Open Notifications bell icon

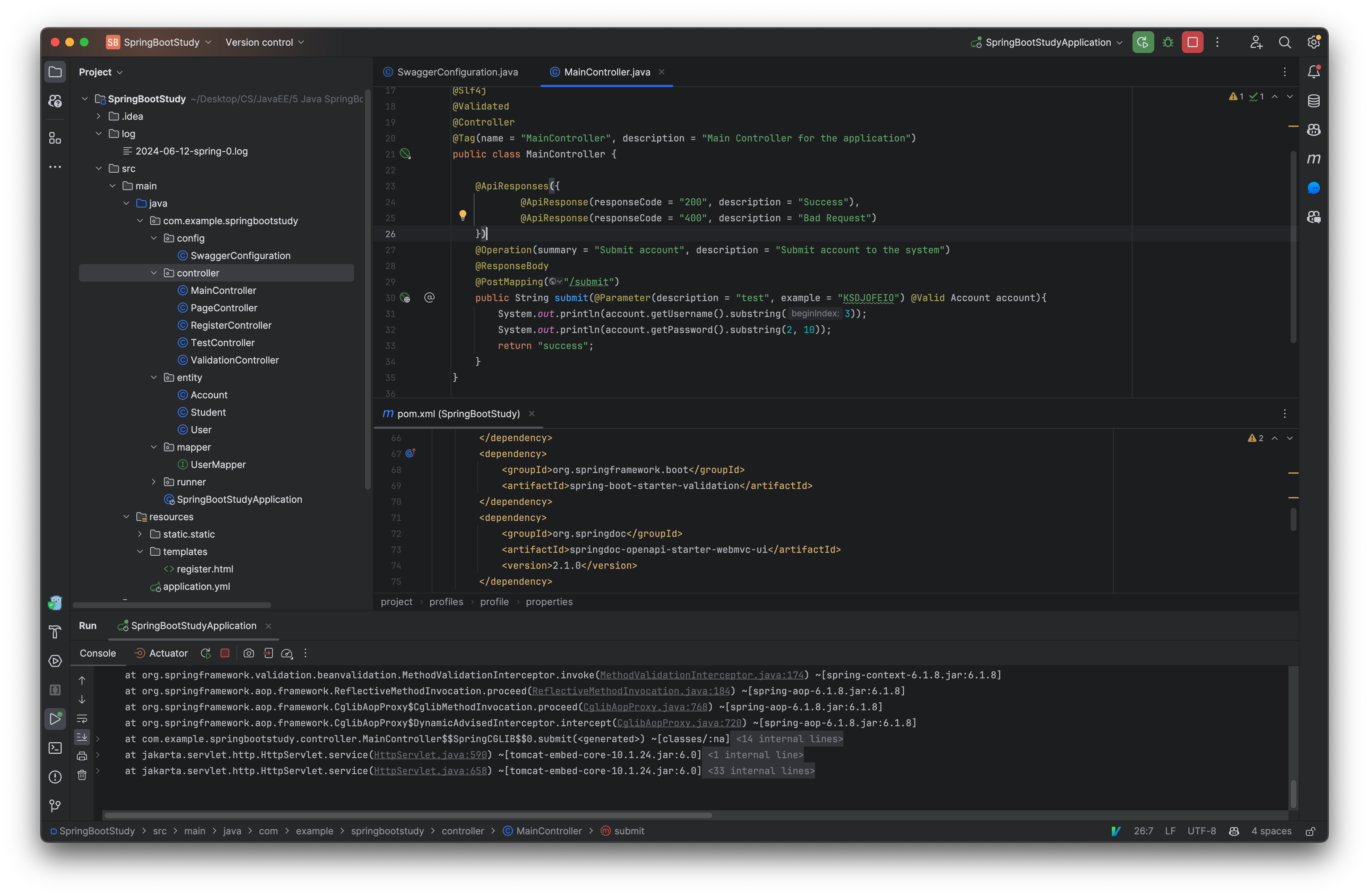[x=1313, y=72]
